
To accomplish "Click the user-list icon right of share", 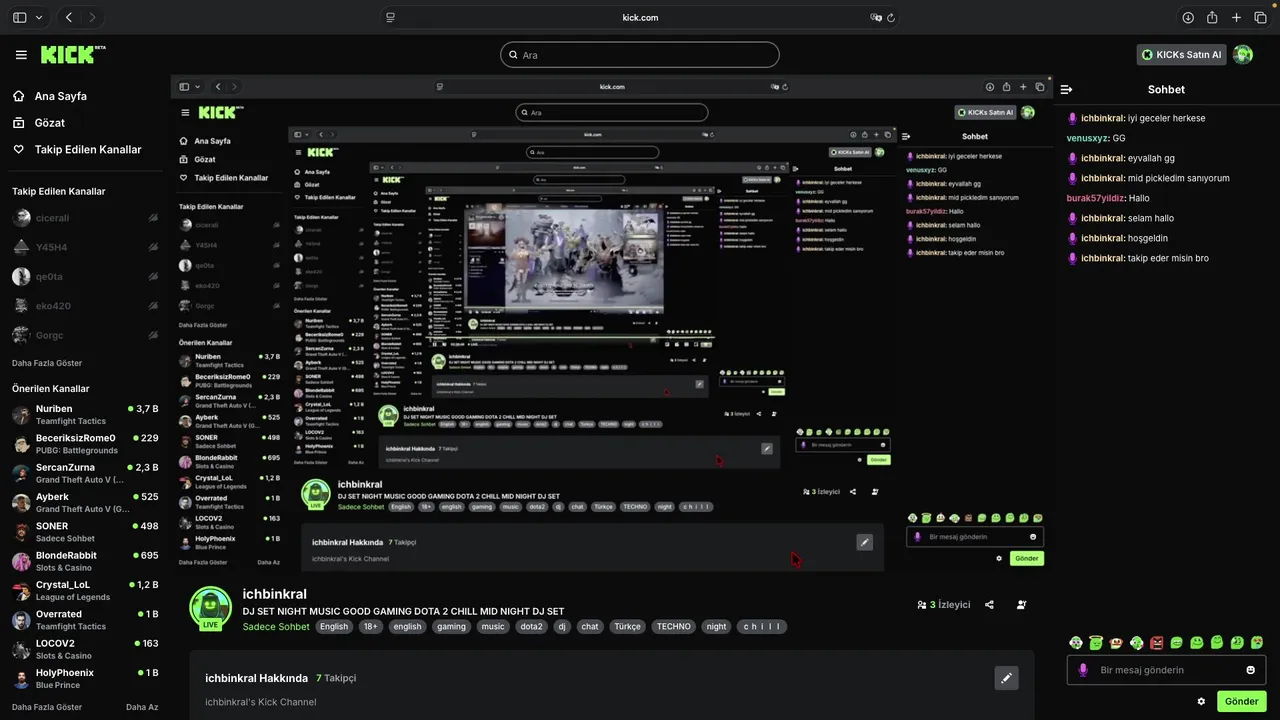I will tap(1021, 605).
